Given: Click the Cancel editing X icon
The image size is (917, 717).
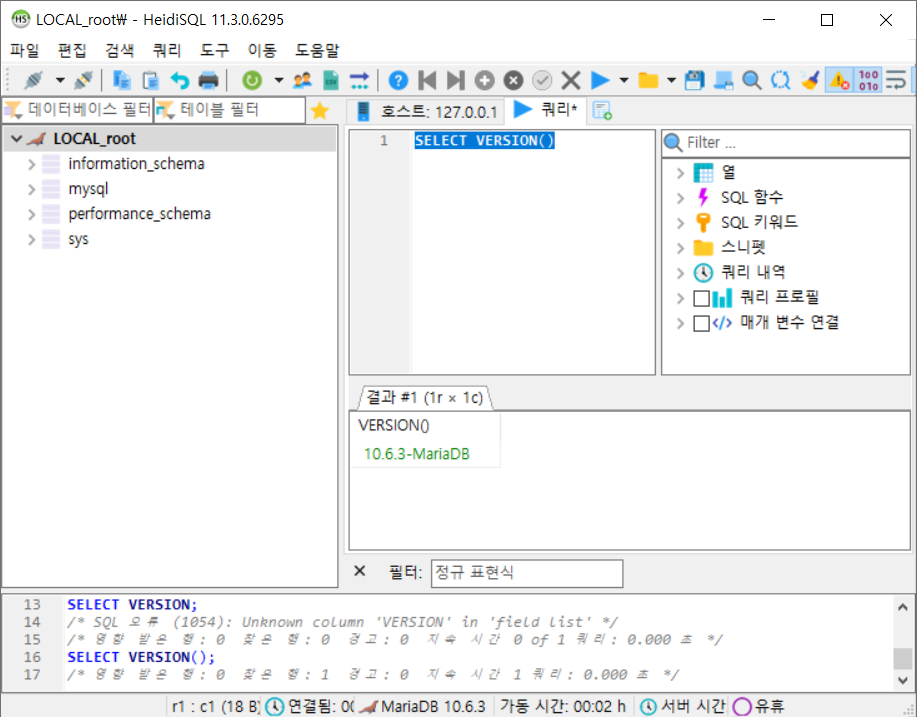Looking at the screenshot, I should (571, 80).
